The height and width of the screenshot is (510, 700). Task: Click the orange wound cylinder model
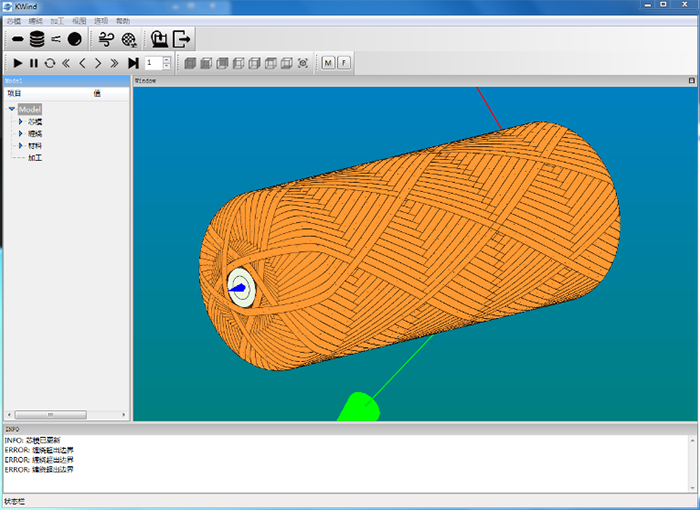point(409,246)
